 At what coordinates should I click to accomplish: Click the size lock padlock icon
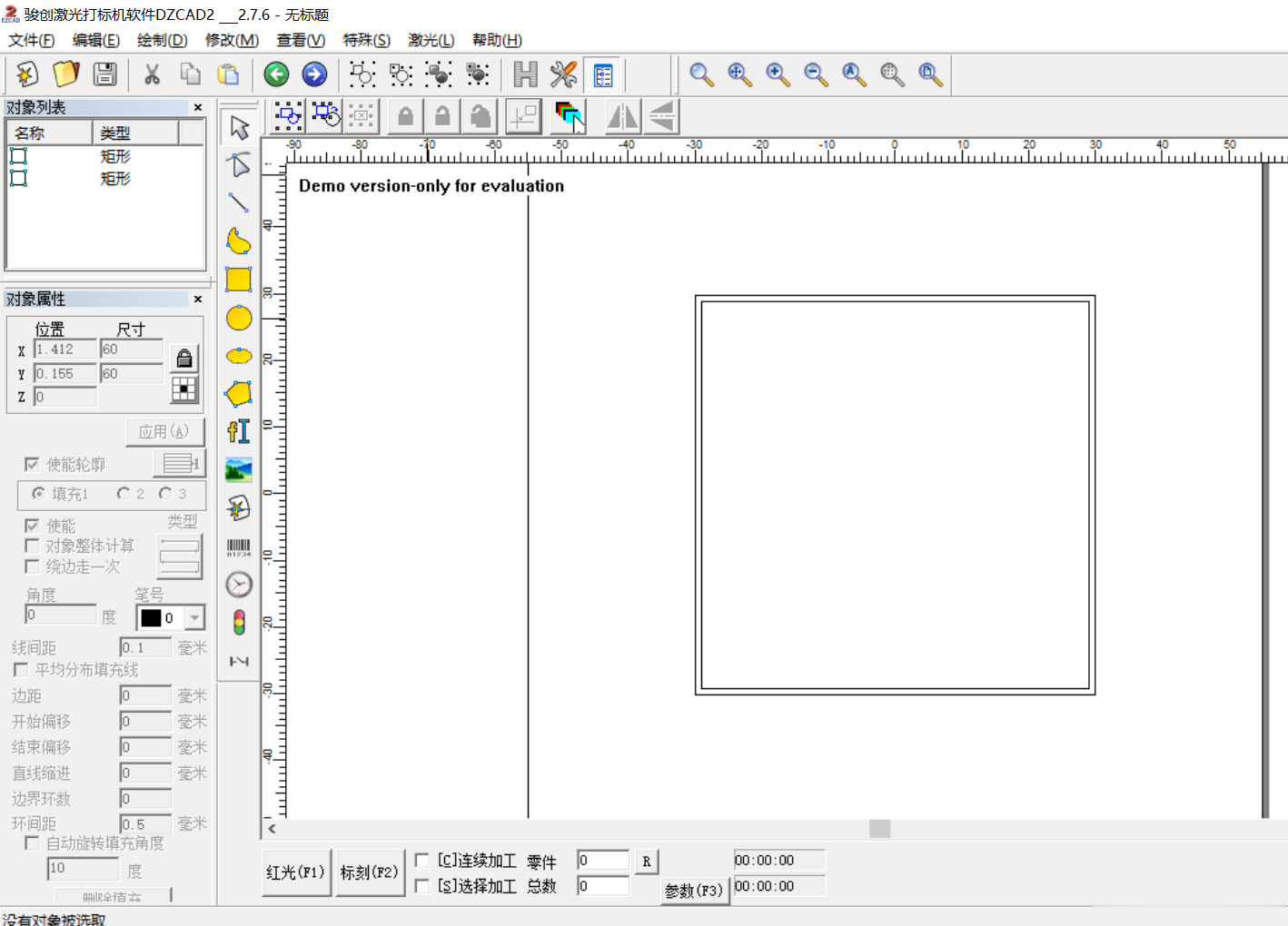point(184,359)
